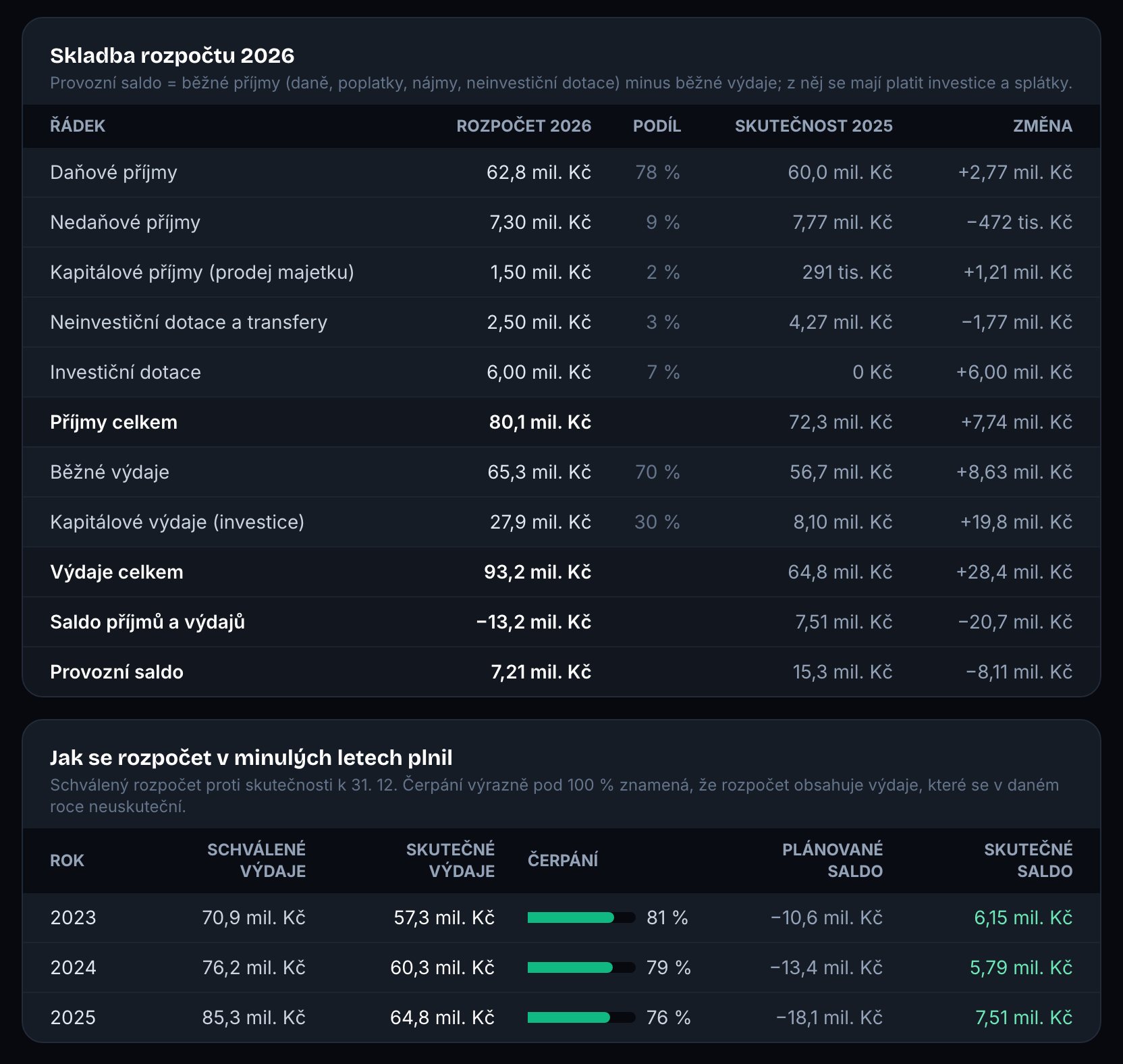1123x1064 pixels.
Task: Click Kapitálové výdaje (investice) label
Action: [177, 523]
